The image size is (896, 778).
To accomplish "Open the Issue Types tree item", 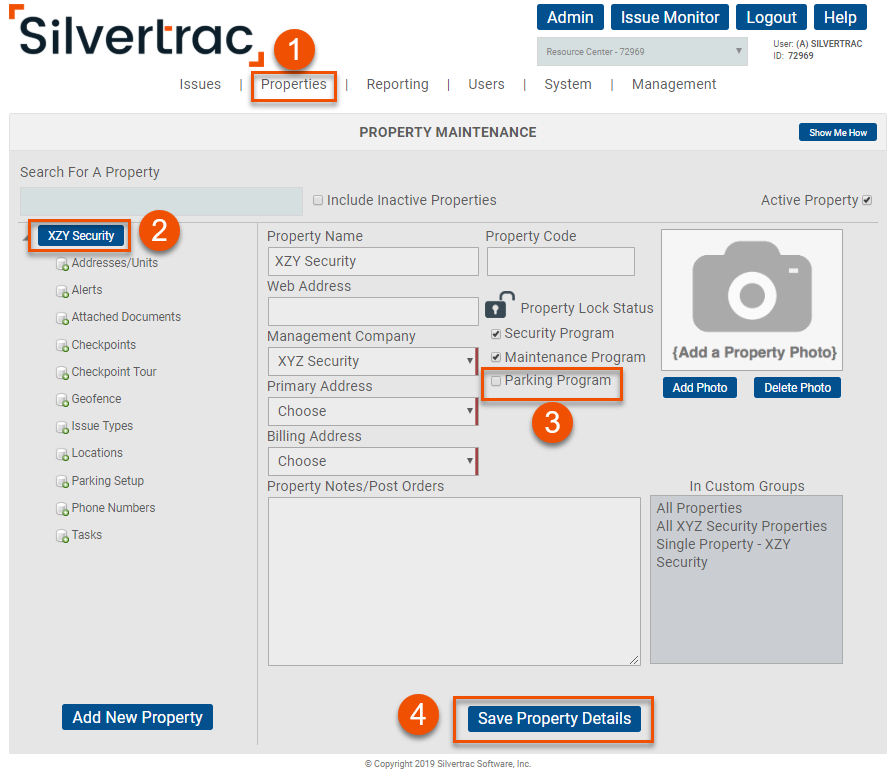I will (102, 426).
